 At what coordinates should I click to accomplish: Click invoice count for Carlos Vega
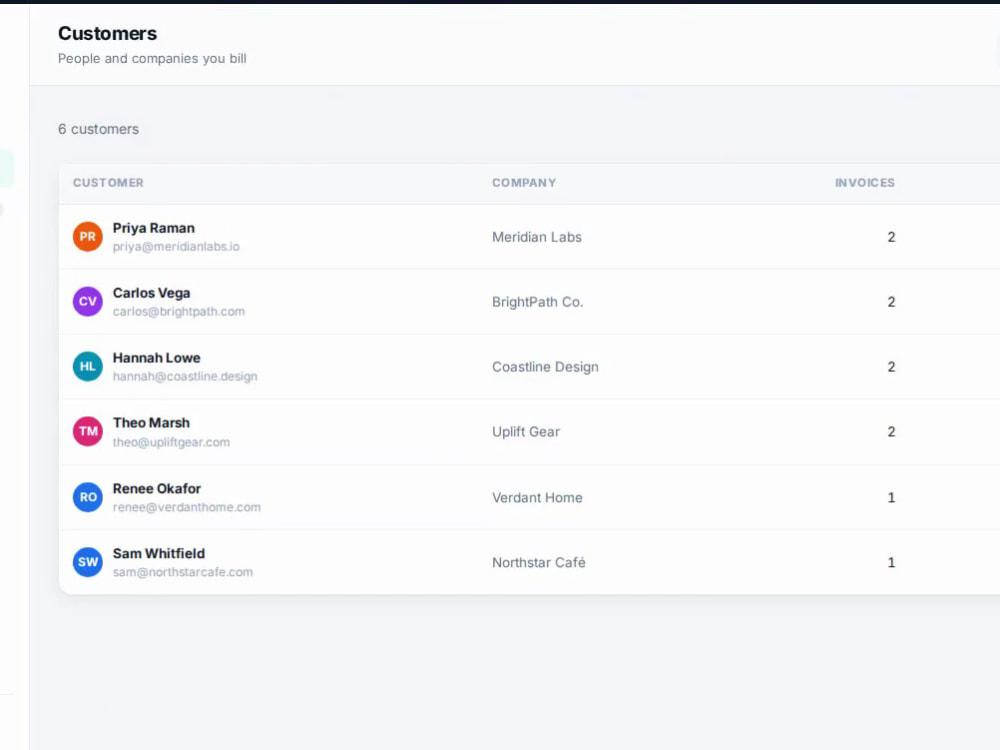tap(891, 302)
